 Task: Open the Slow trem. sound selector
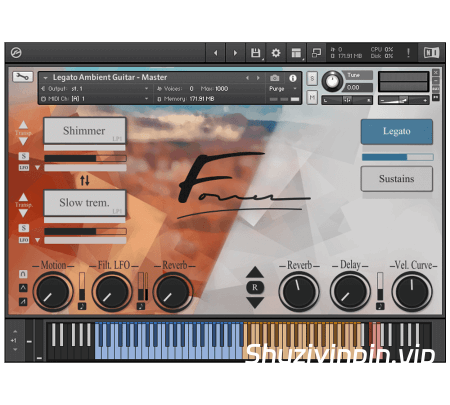85,203
